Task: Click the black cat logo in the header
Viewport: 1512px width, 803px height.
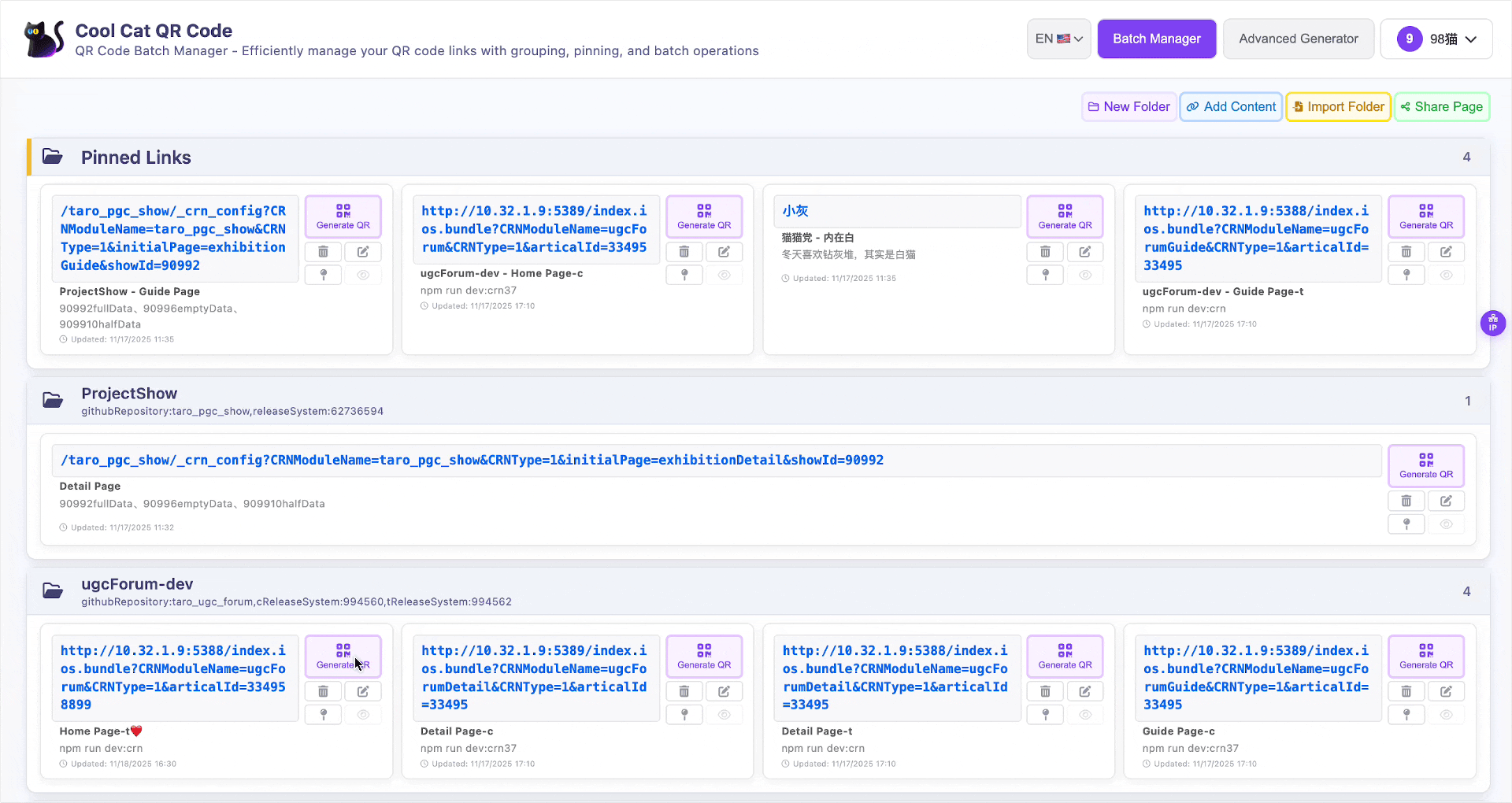Action: click(44, 39)
